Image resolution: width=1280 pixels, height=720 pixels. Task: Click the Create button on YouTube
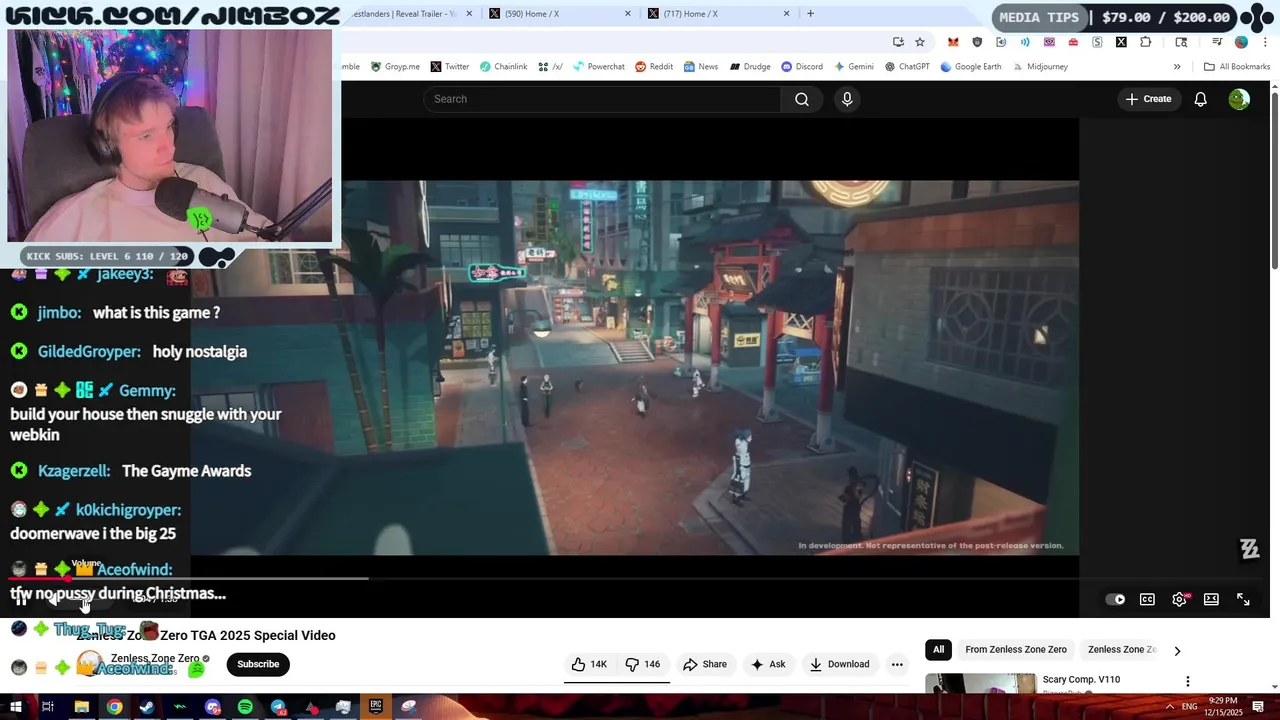coord(1148,99)
